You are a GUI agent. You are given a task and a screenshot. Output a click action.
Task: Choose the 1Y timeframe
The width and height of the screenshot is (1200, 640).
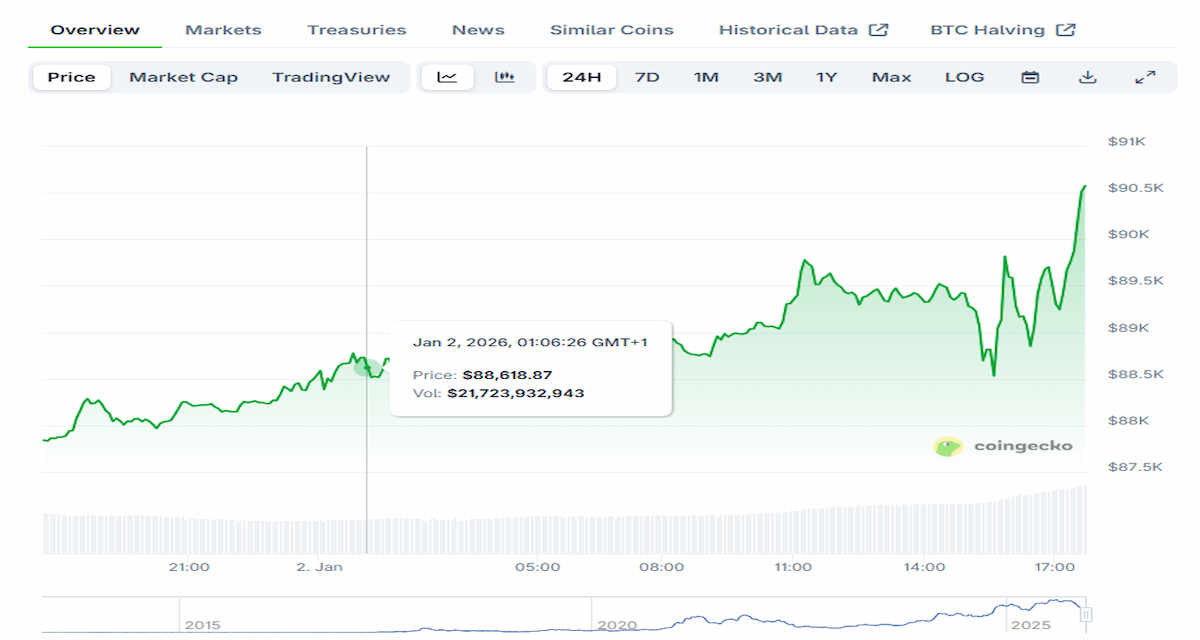pos(826,76)
